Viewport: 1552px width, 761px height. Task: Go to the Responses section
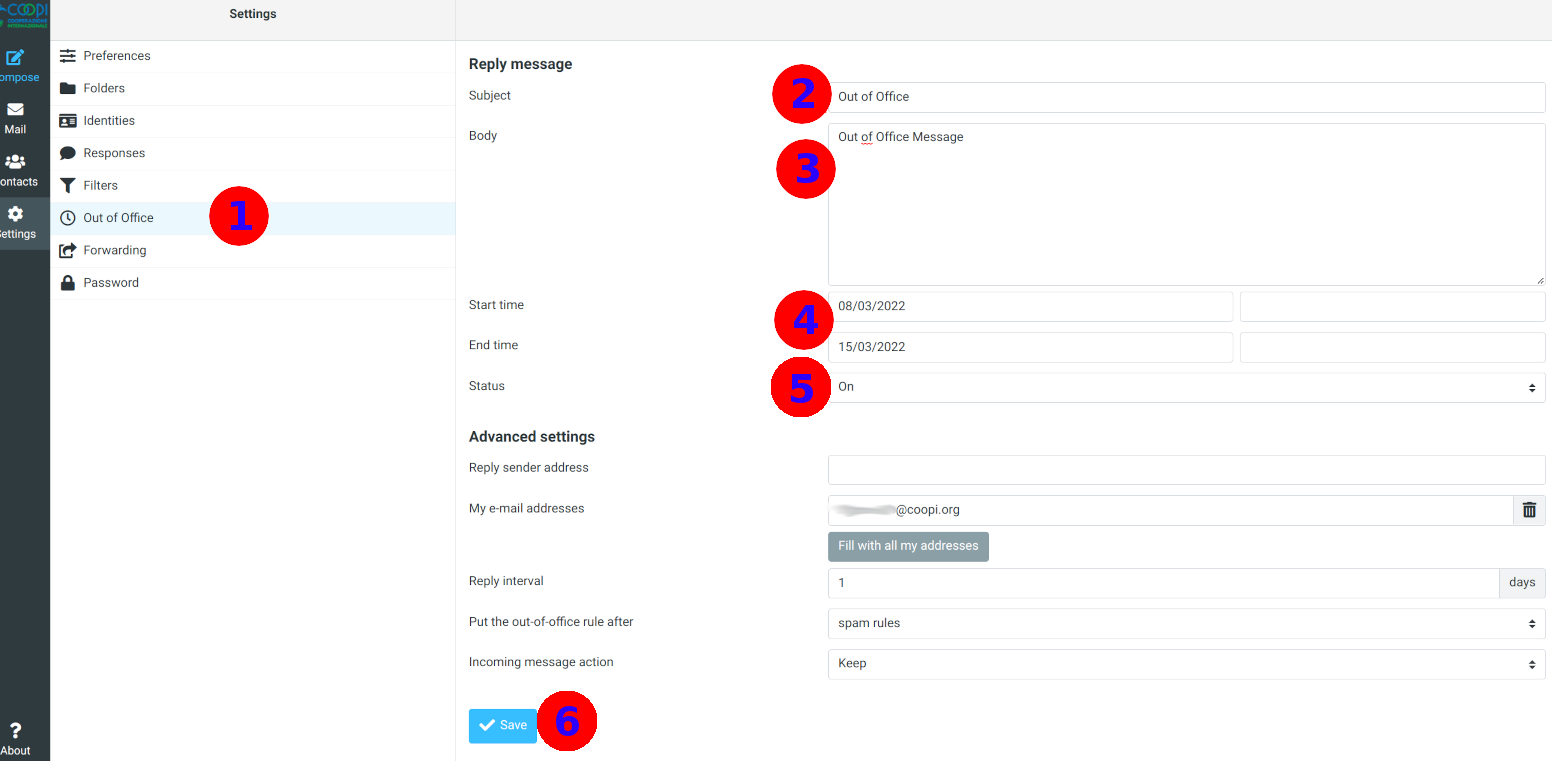[x=114, y=153]
